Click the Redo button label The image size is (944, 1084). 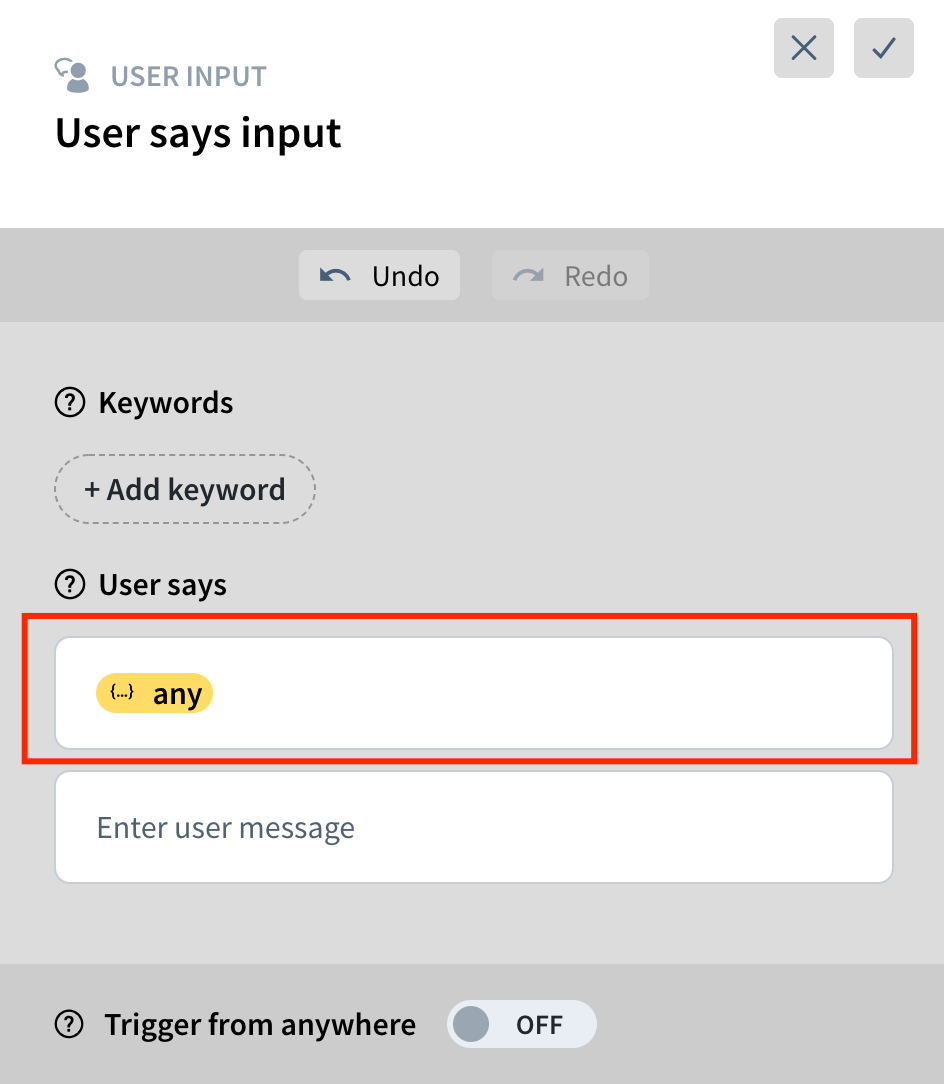595,276
